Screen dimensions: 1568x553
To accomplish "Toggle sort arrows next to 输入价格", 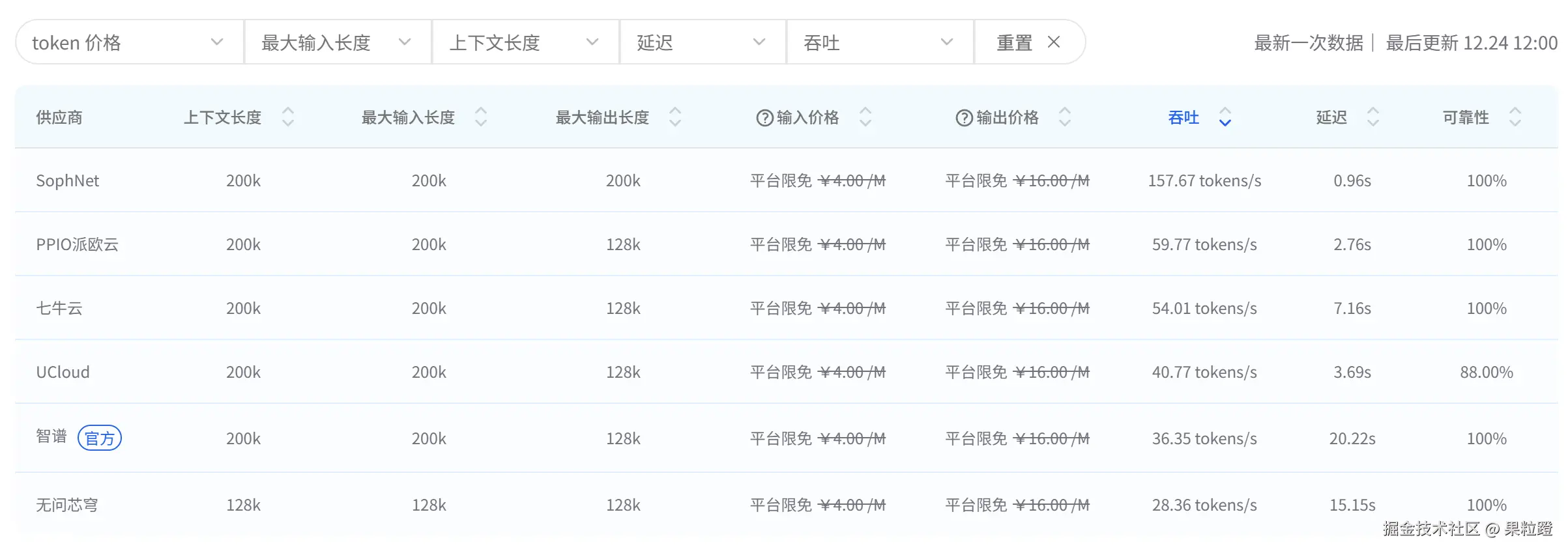I will click(865, 117).
